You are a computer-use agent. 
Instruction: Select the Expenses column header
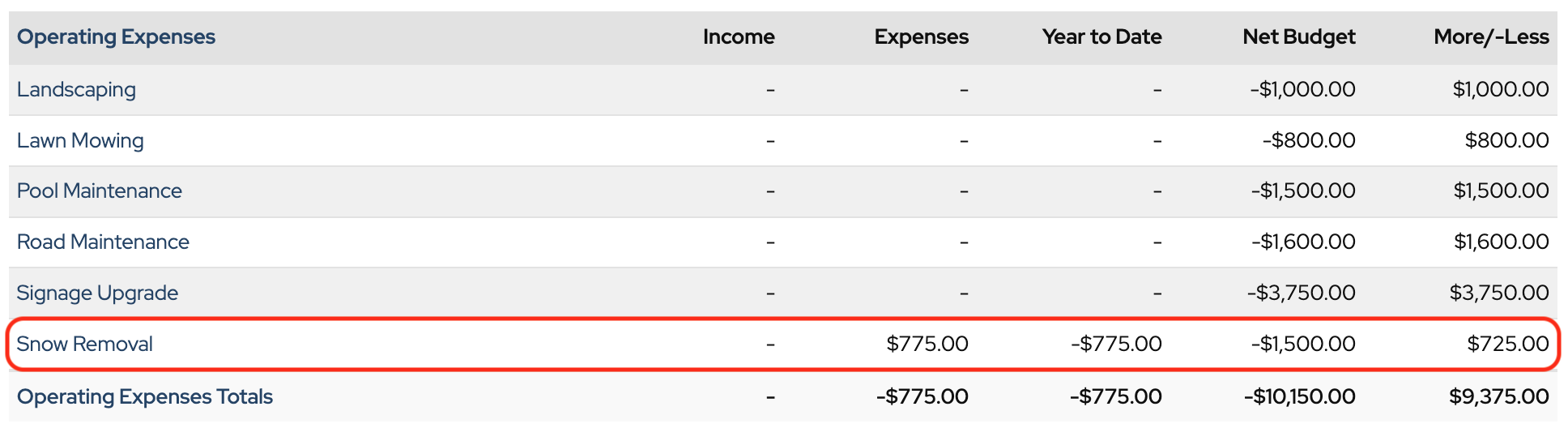pyautogui.click(x=921, y=36)
